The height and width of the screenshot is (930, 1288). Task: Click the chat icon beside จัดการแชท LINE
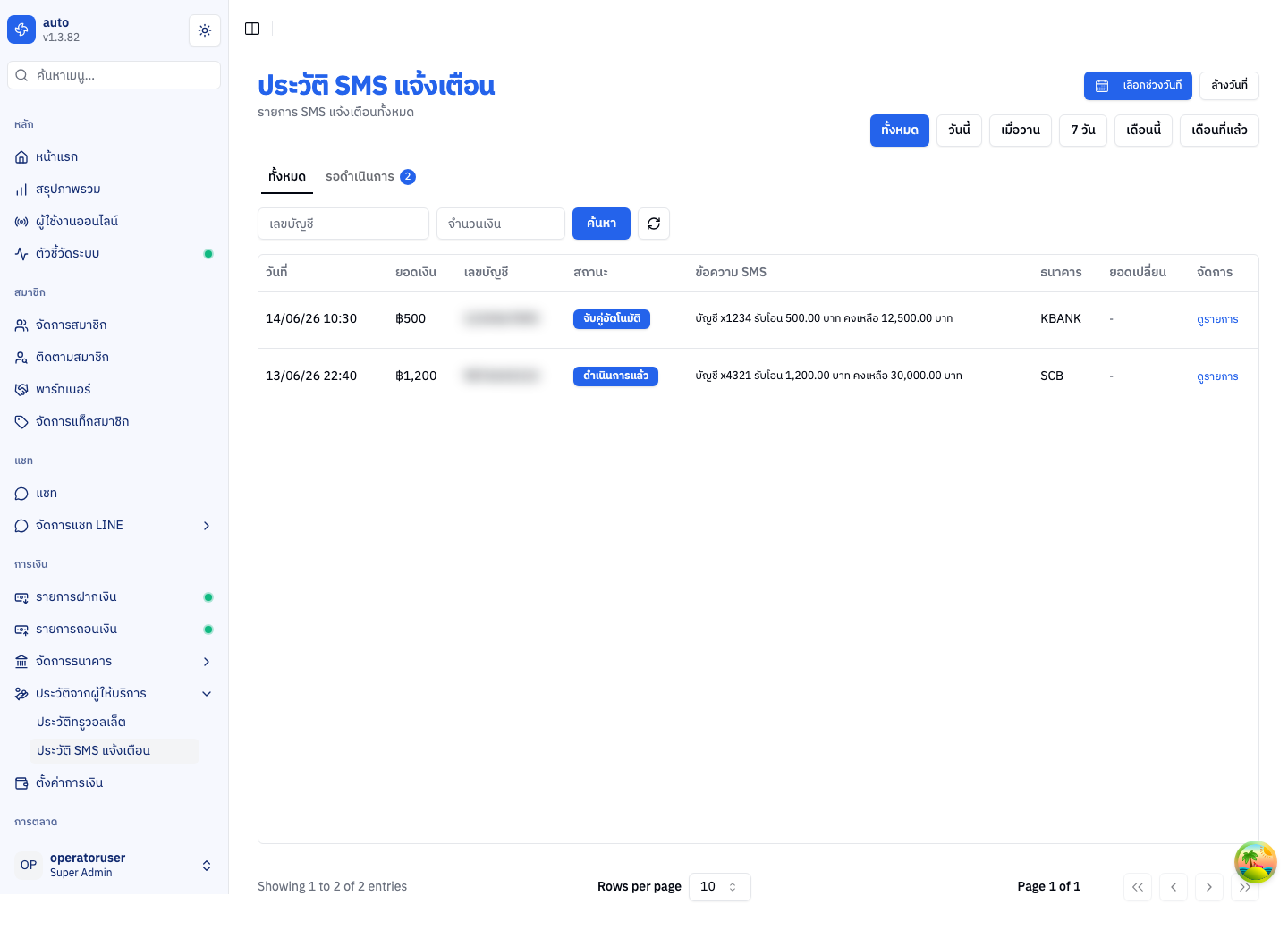pos(21,526)
